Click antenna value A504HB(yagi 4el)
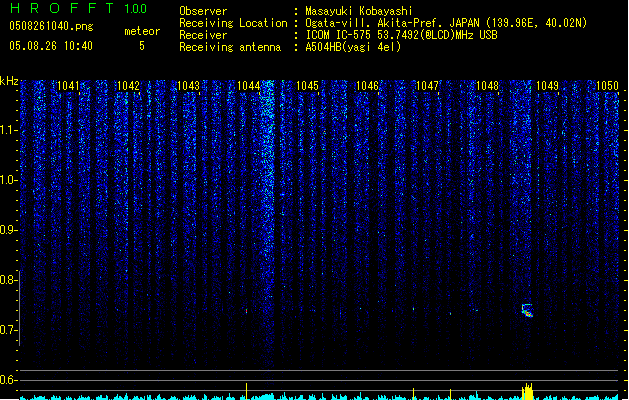This screenshot has width=629, height=400. click(353, 47)
